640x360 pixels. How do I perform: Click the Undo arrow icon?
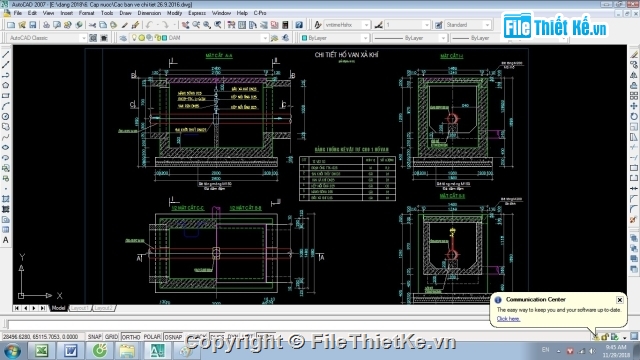click(149, 25)
